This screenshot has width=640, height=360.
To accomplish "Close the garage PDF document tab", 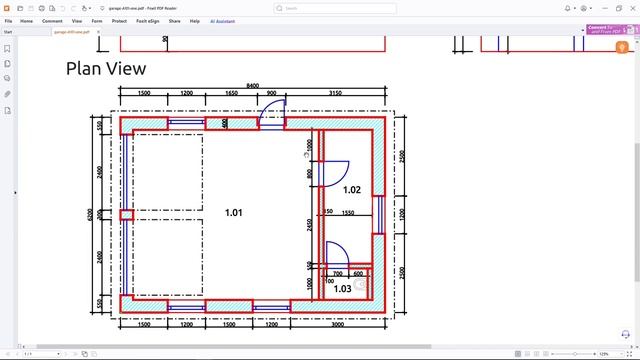I will [98, 32].
